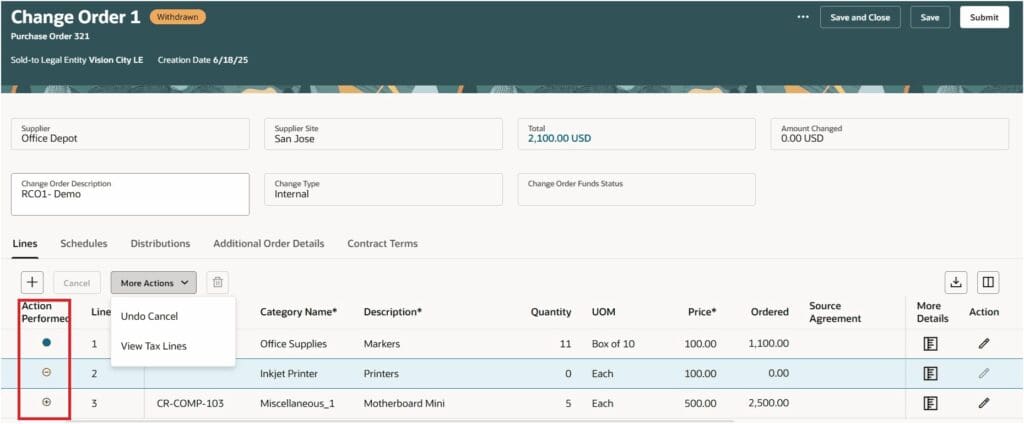Image resolution: width=1024 pixels, height=424 pixels.
Task: Choose View Tax Lines menu option
Action: (153, 346)
